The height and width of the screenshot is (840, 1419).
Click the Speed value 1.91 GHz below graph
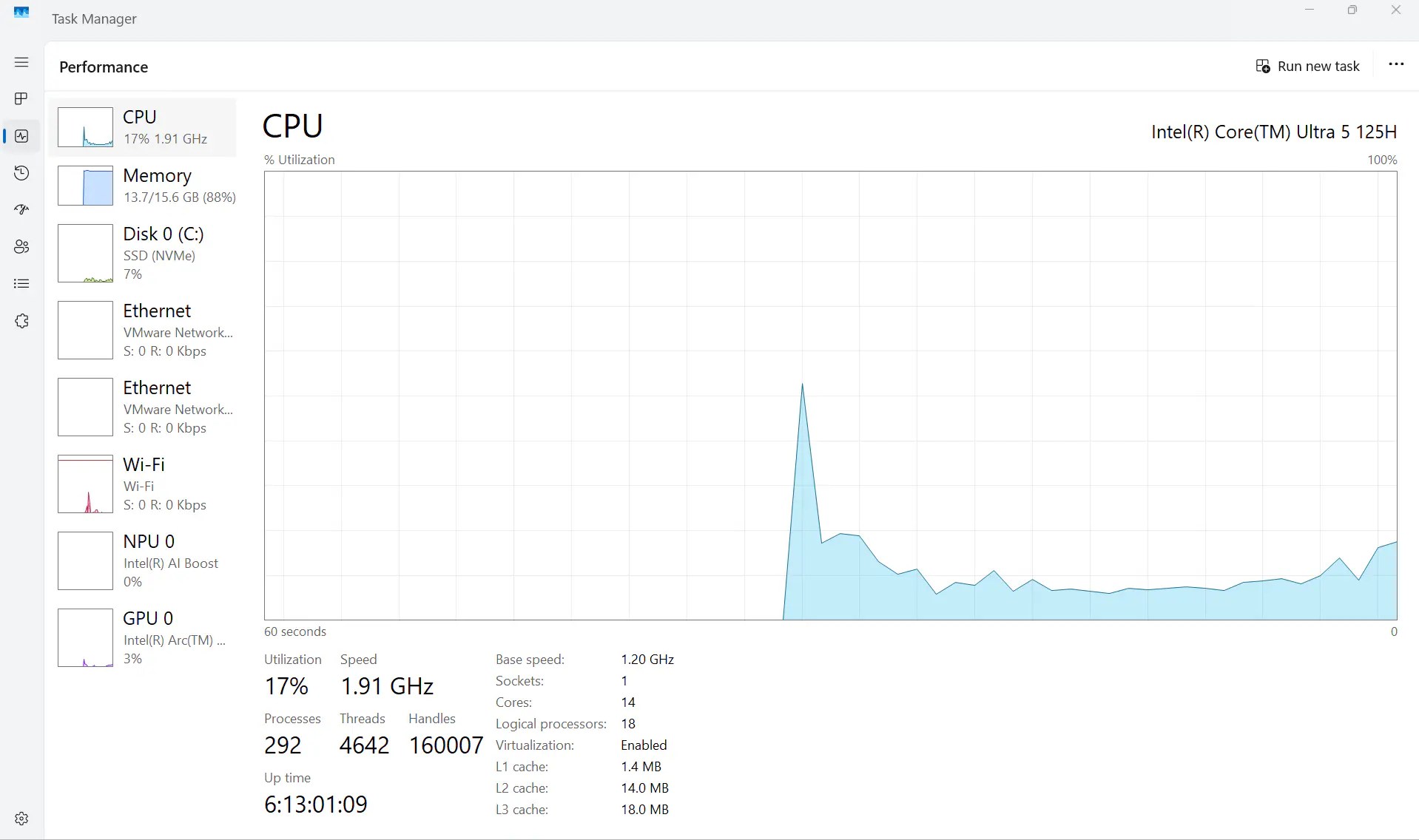[387, 686]
